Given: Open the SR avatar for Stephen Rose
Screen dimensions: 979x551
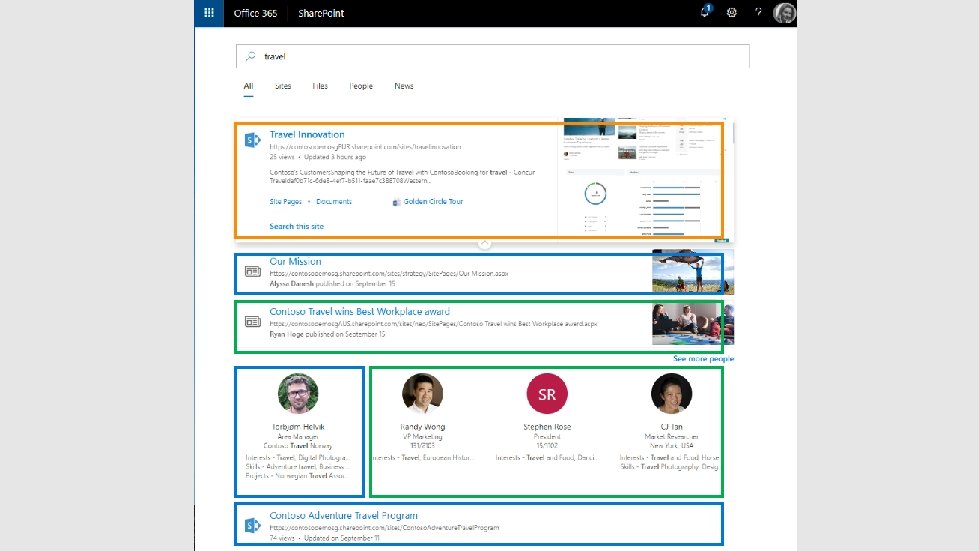Looking at the screenshot, I should (547, 393).
